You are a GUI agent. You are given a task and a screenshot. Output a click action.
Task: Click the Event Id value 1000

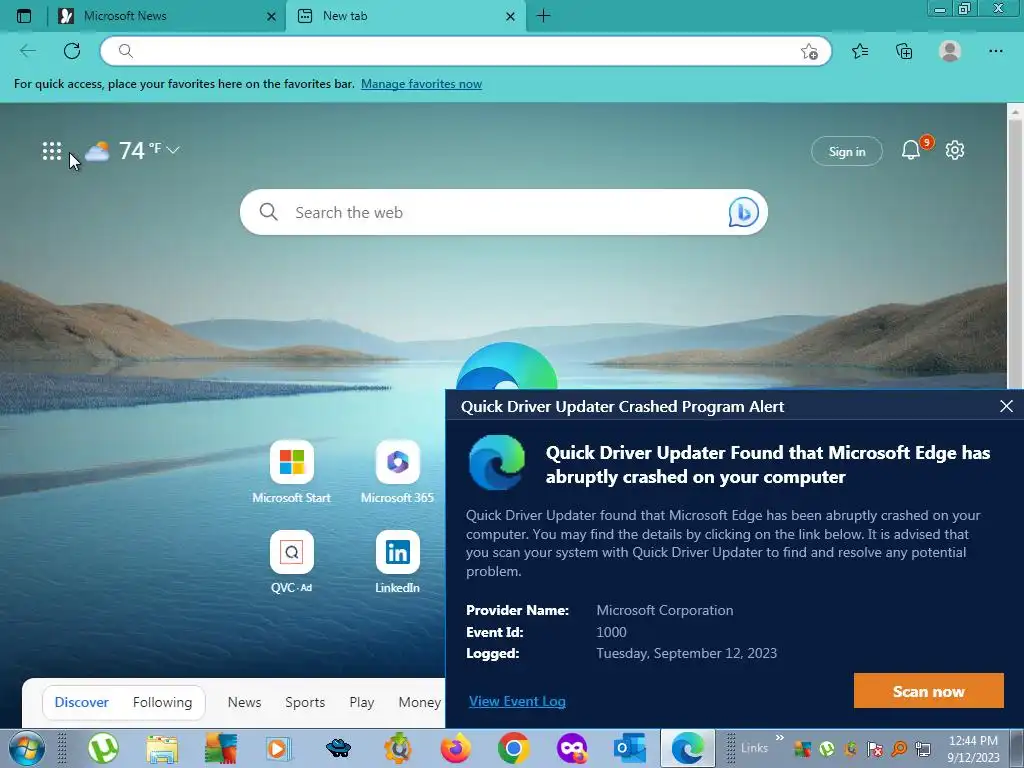[611, 632]
